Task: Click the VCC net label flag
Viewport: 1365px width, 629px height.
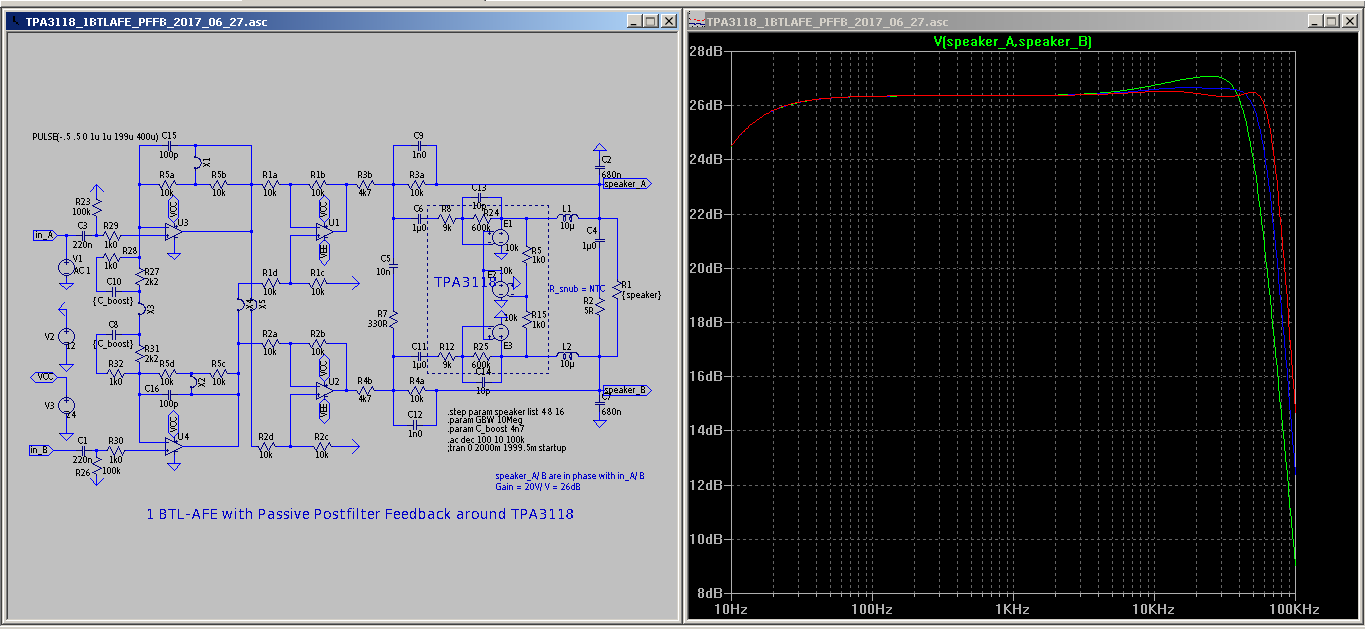Action: 44,377
